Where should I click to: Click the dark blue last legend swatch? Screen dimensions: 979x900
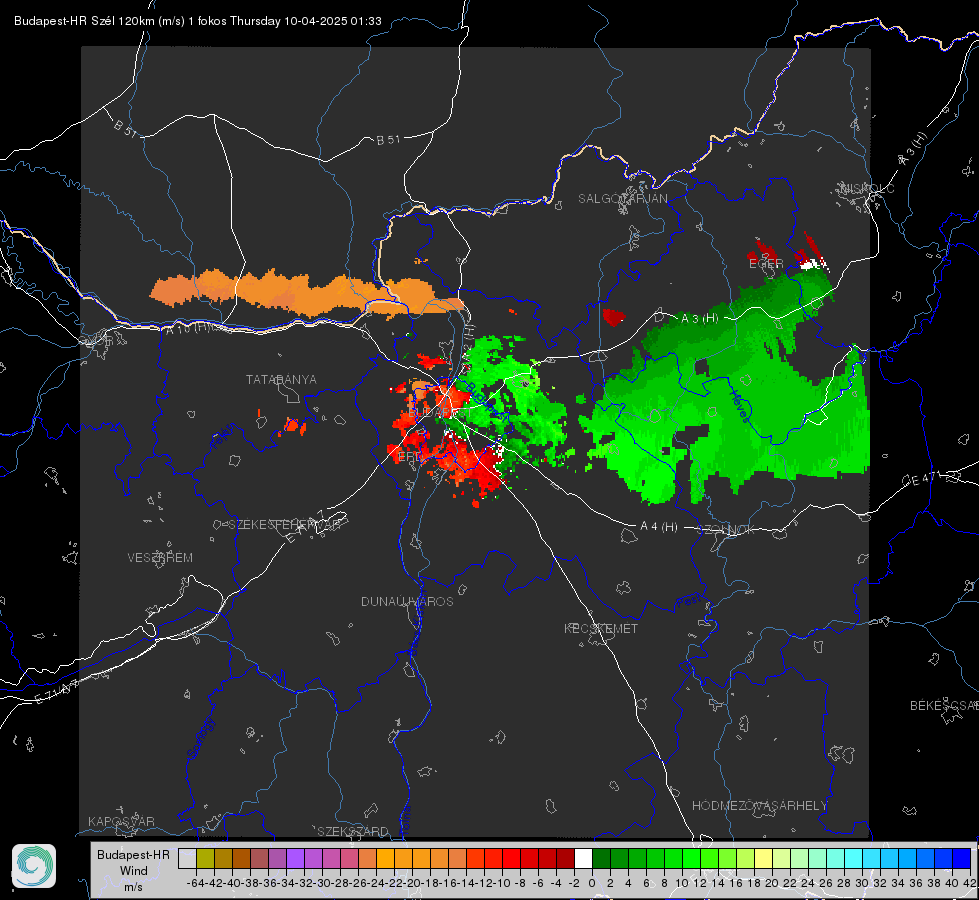(x=962, y=858)
